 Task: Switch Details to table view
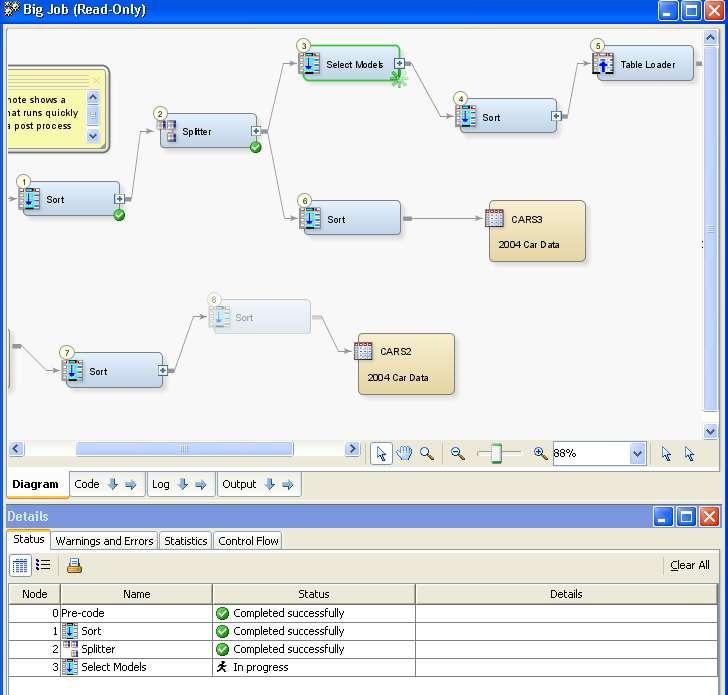point(20,565)
